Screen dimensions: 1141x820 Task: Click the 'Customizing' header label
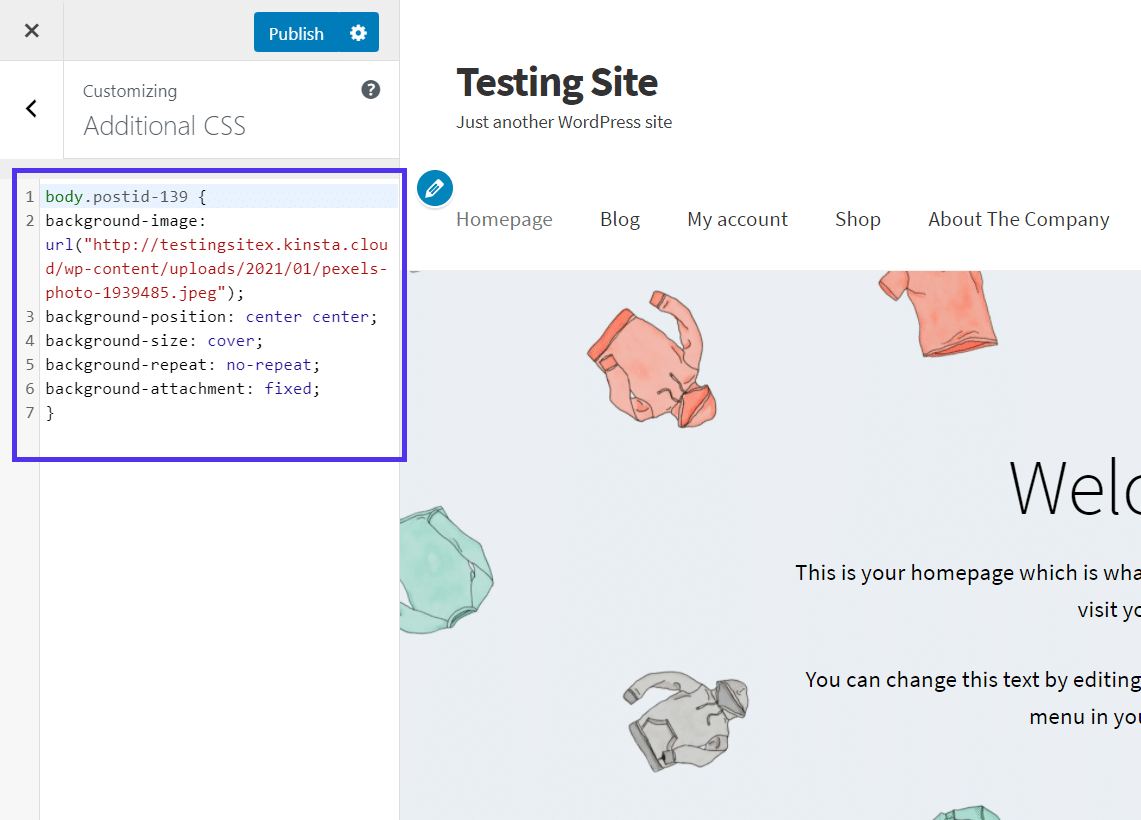point(130,91)
